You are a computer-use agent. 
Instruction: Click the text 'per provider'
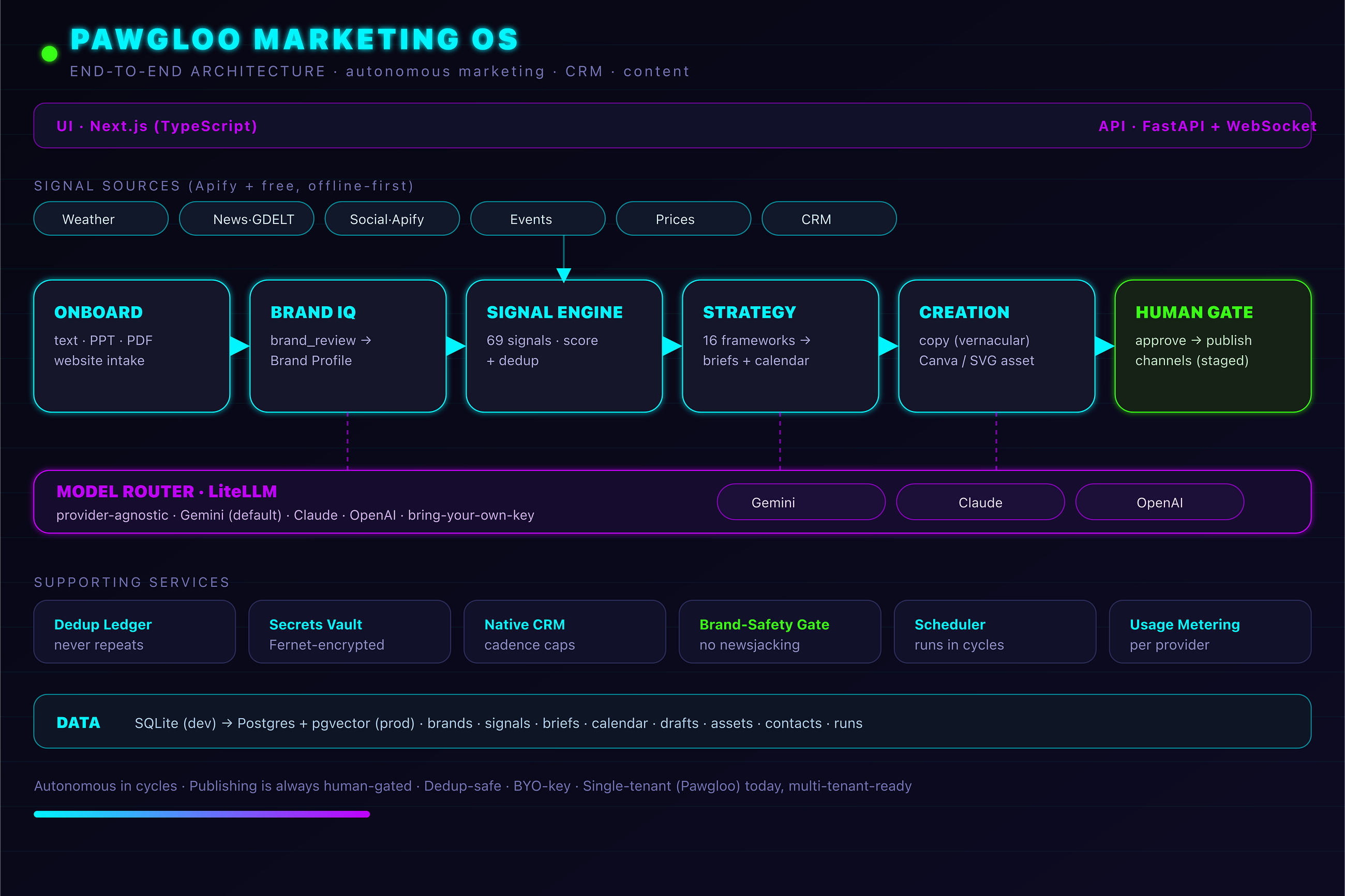tap(1170, 645)
